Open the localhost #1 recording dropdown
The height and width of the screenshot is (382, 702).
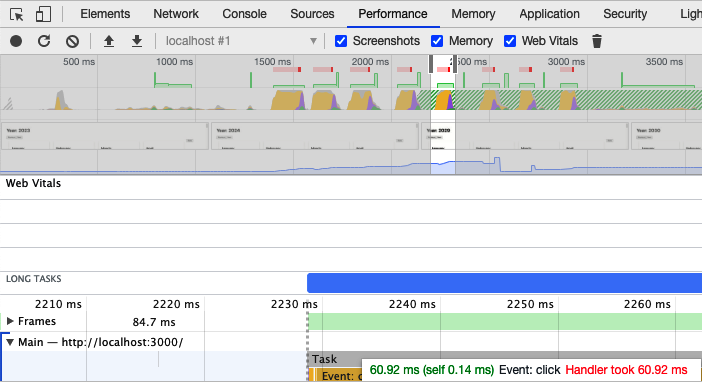pos(241,41)
